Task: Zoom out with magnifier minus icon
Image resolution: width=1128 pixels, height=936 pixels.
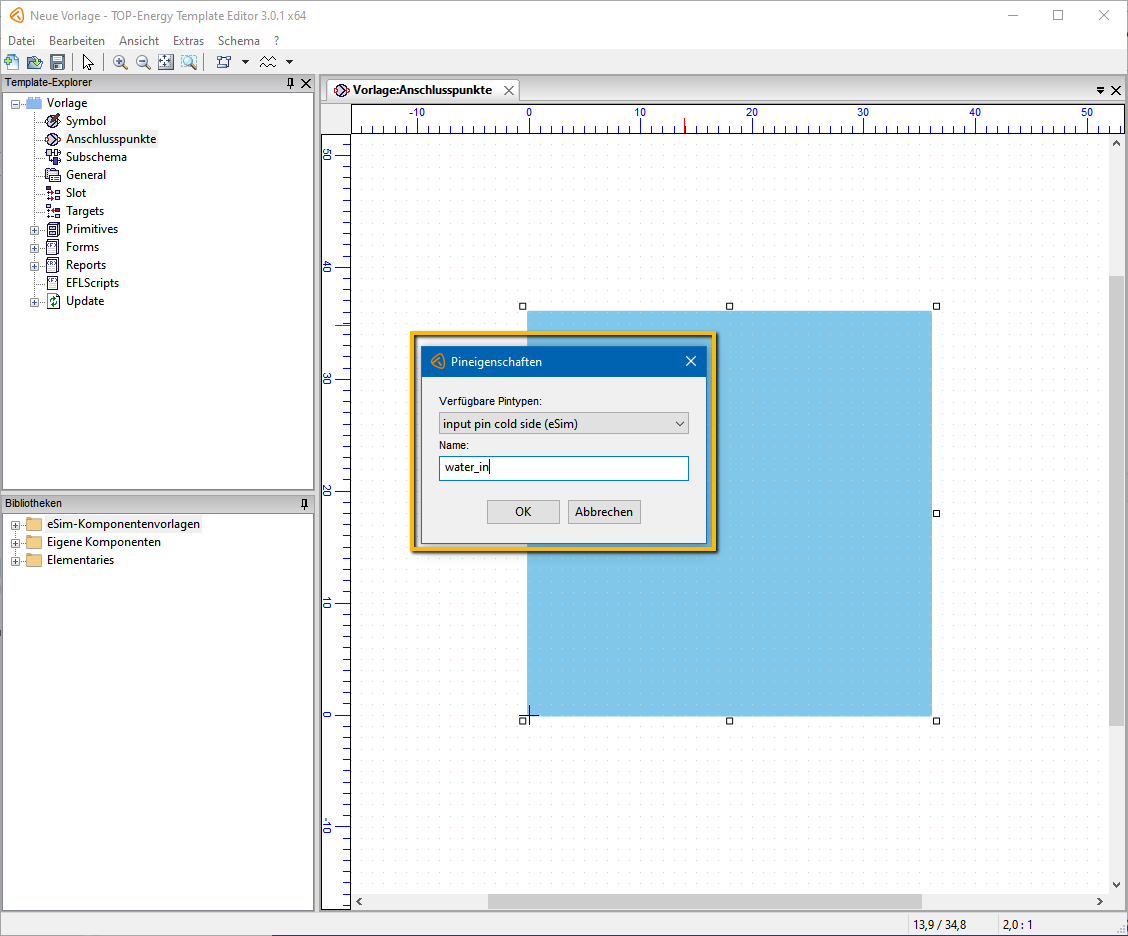Action: pos(143,62)
